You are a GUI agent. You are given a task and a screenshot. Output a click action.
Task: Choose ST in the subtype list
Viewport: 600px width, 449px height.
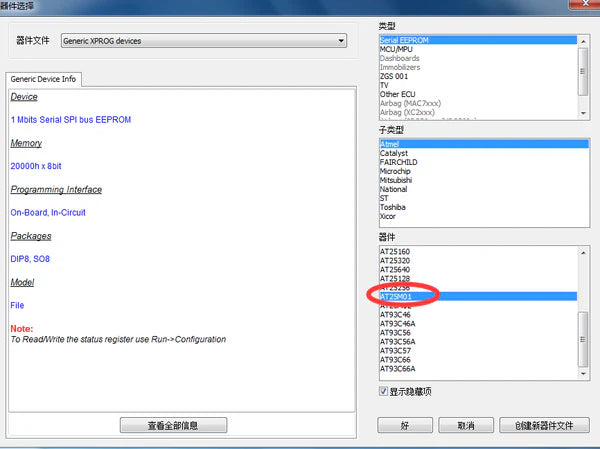[x=384, y=198]
